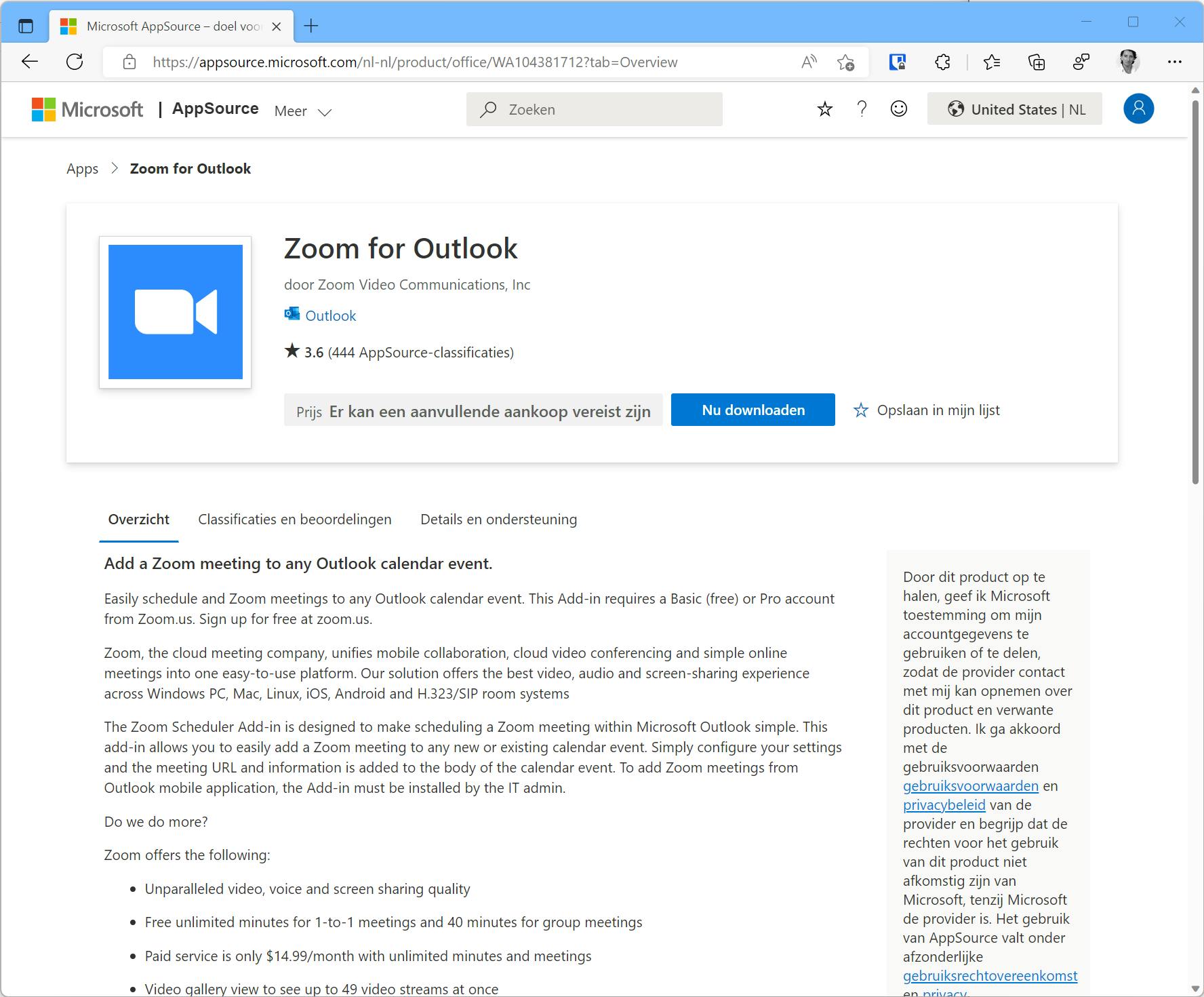This screenshot has width=1204, height=997.
Task: Go back to the previous page
Action: tap(30, 62)
